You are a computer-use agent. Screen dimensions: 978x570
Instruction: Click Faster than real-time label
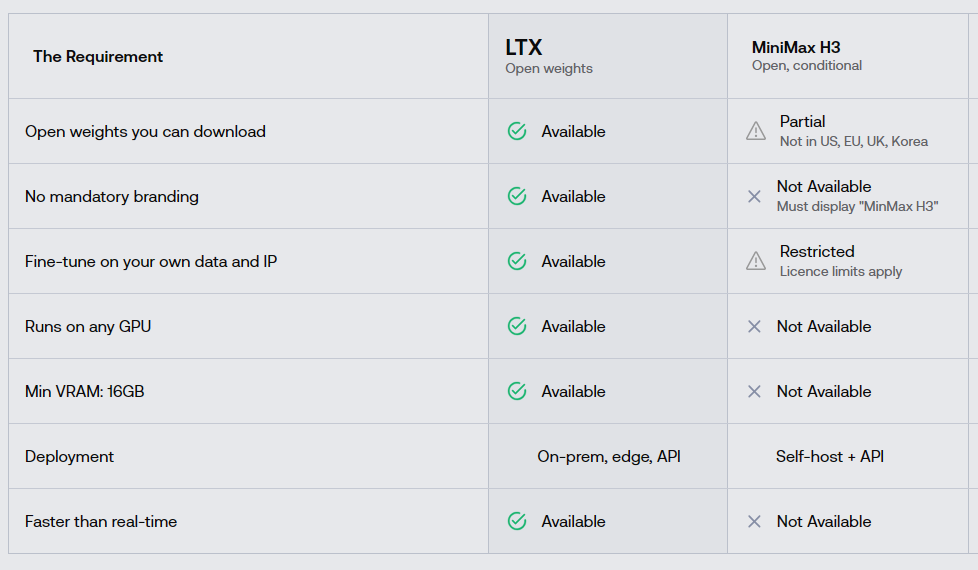coord(101,521)
